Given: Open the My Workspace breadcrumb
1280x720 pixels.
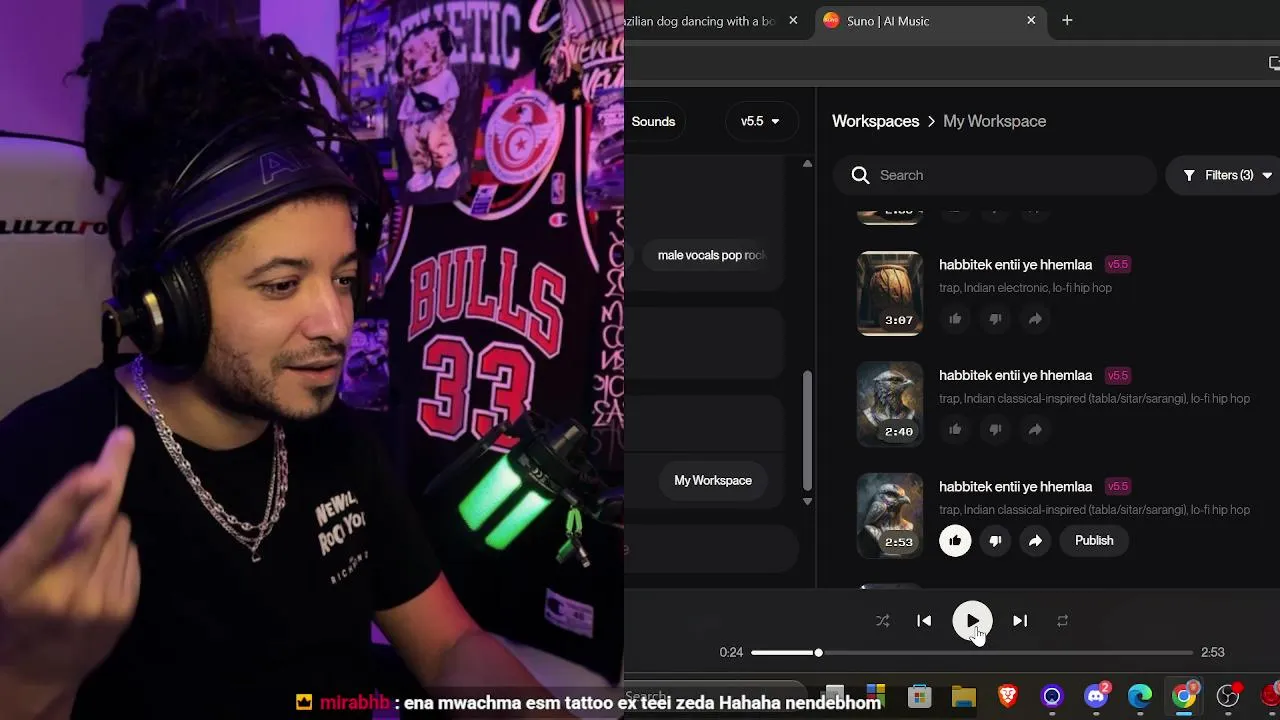Looking at the screenshot, I should click(x=994, y=121).
